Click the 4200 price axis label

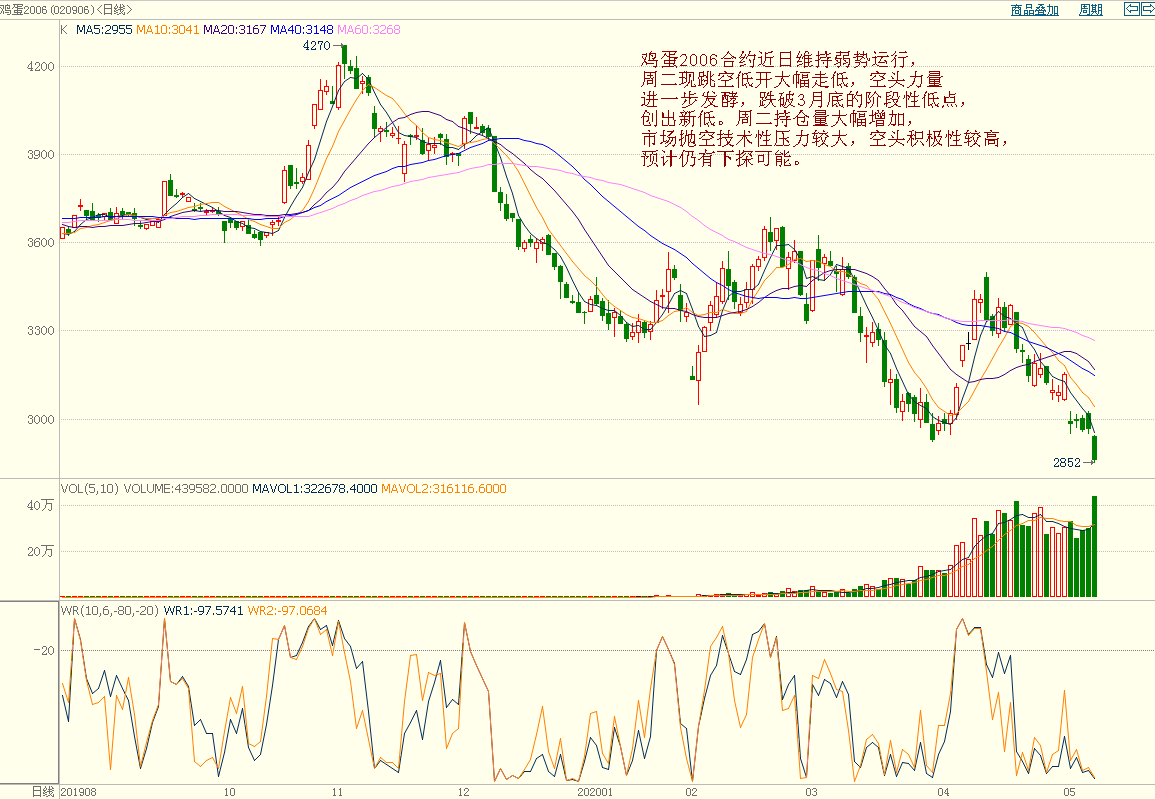pos(41,66)
